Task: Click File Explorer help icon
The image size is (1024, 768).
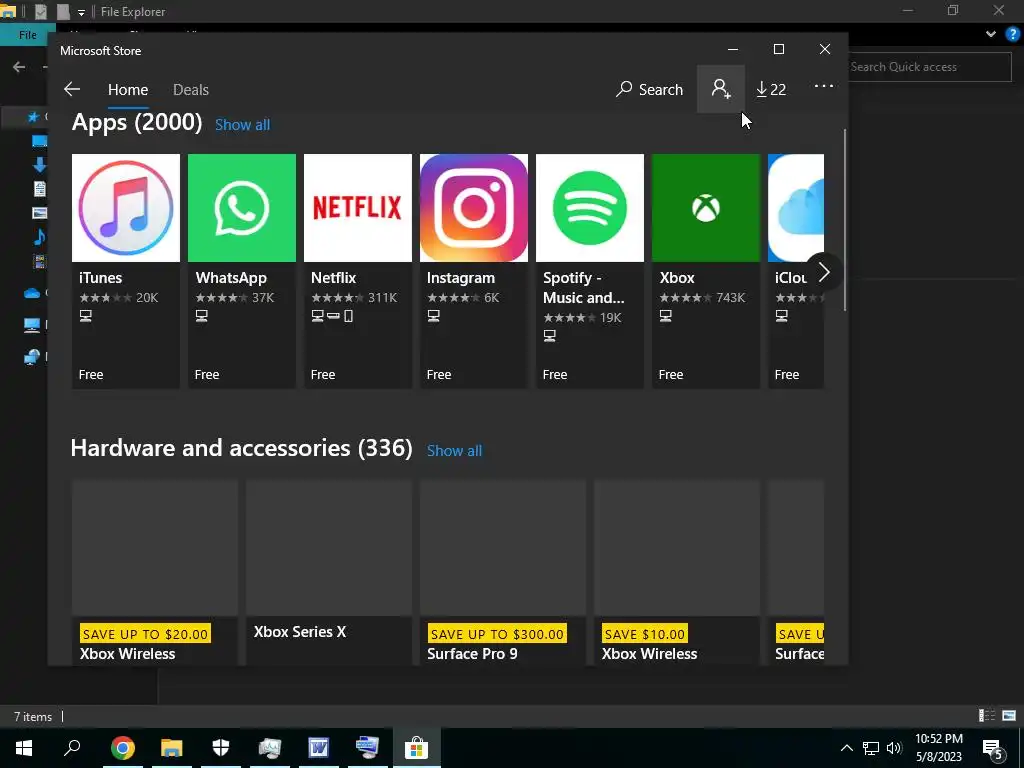Action: 1012,34
